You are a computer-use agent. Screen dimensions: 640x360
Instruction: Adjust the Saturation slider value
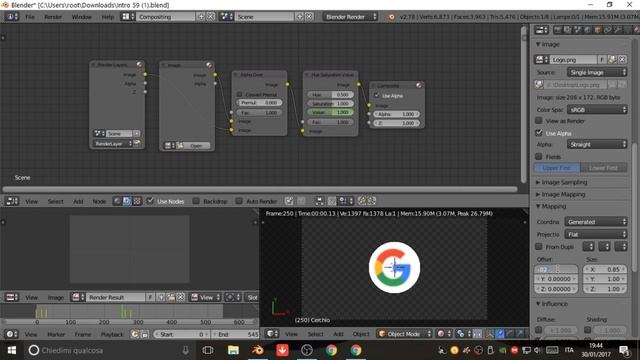pyautogui.click(x=331, y=104)
